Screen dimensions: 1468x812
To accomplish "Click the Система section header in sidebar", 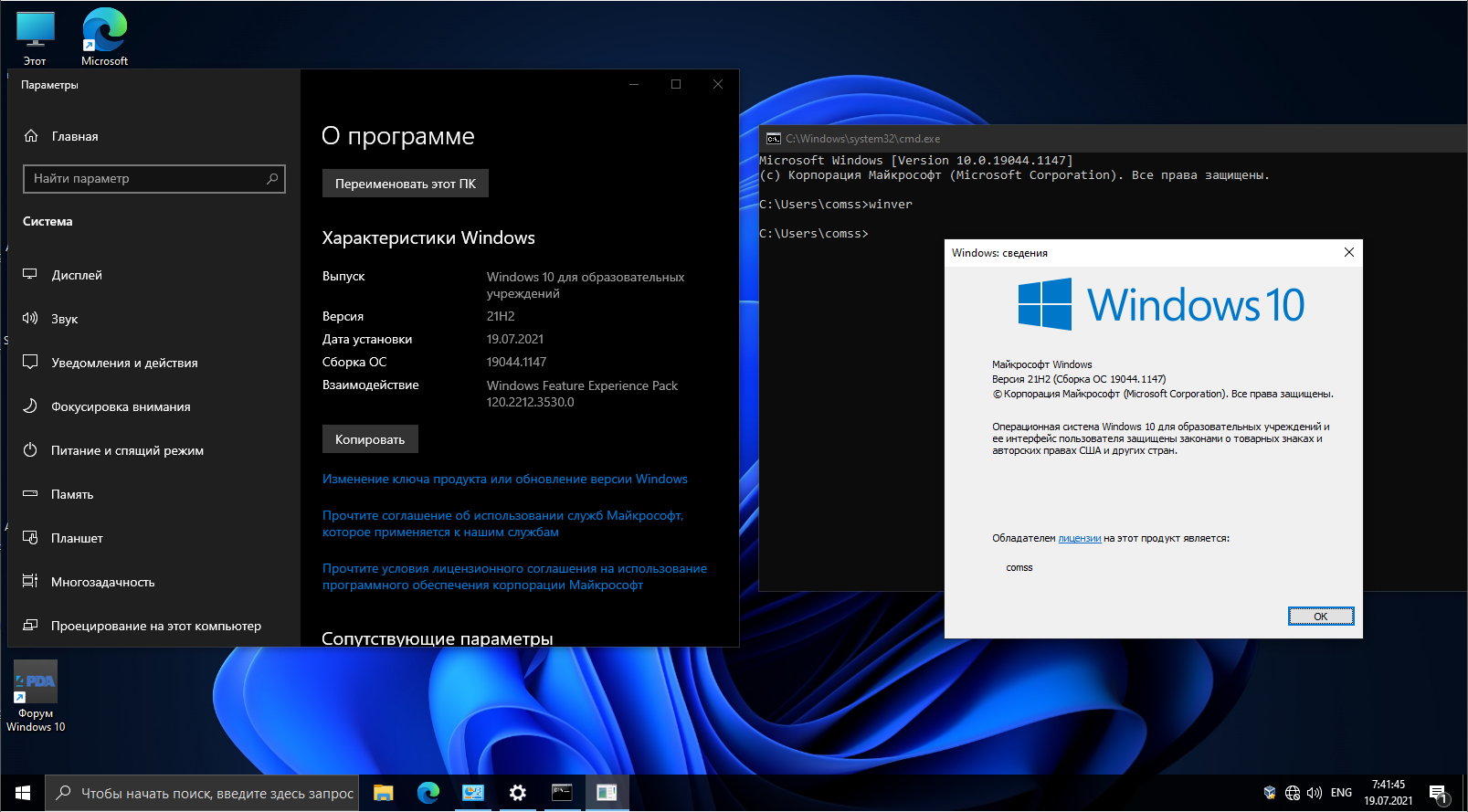I will 48,221.
